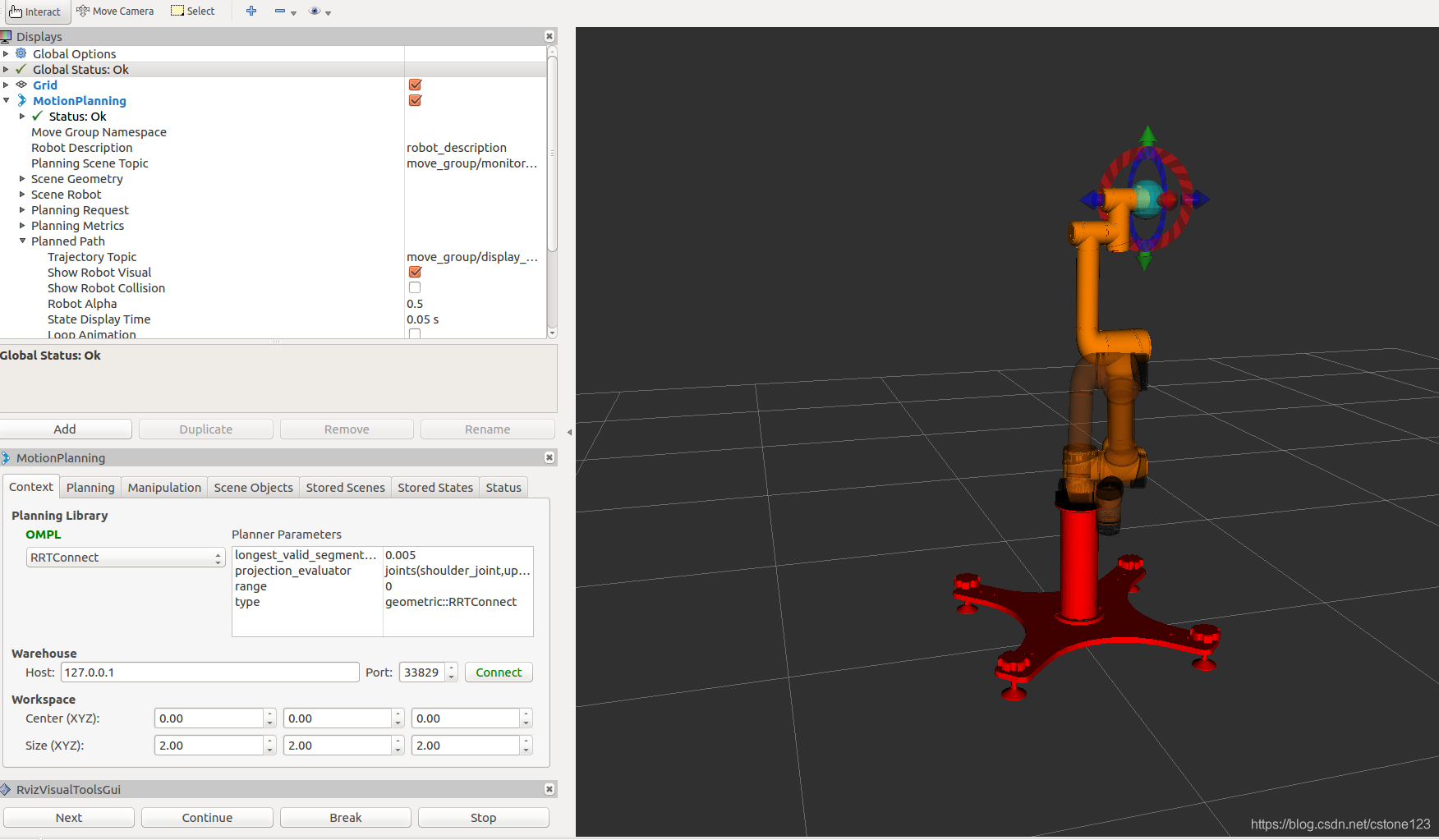The width and height of the screenshot is (1439, 840).
Task: Click the minus remove-tool icon
Action: coord(280,11)
